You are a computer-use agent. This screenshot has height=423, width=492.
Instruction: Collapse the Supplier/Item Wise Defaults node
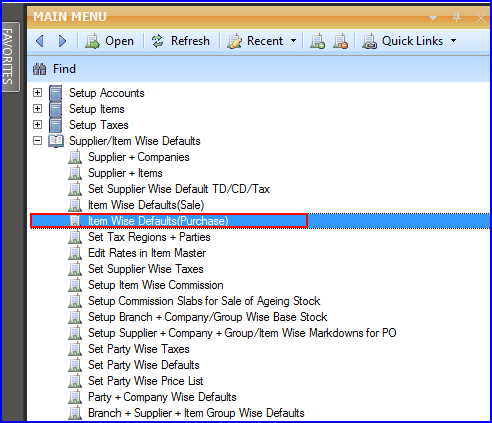coord(38,141)
